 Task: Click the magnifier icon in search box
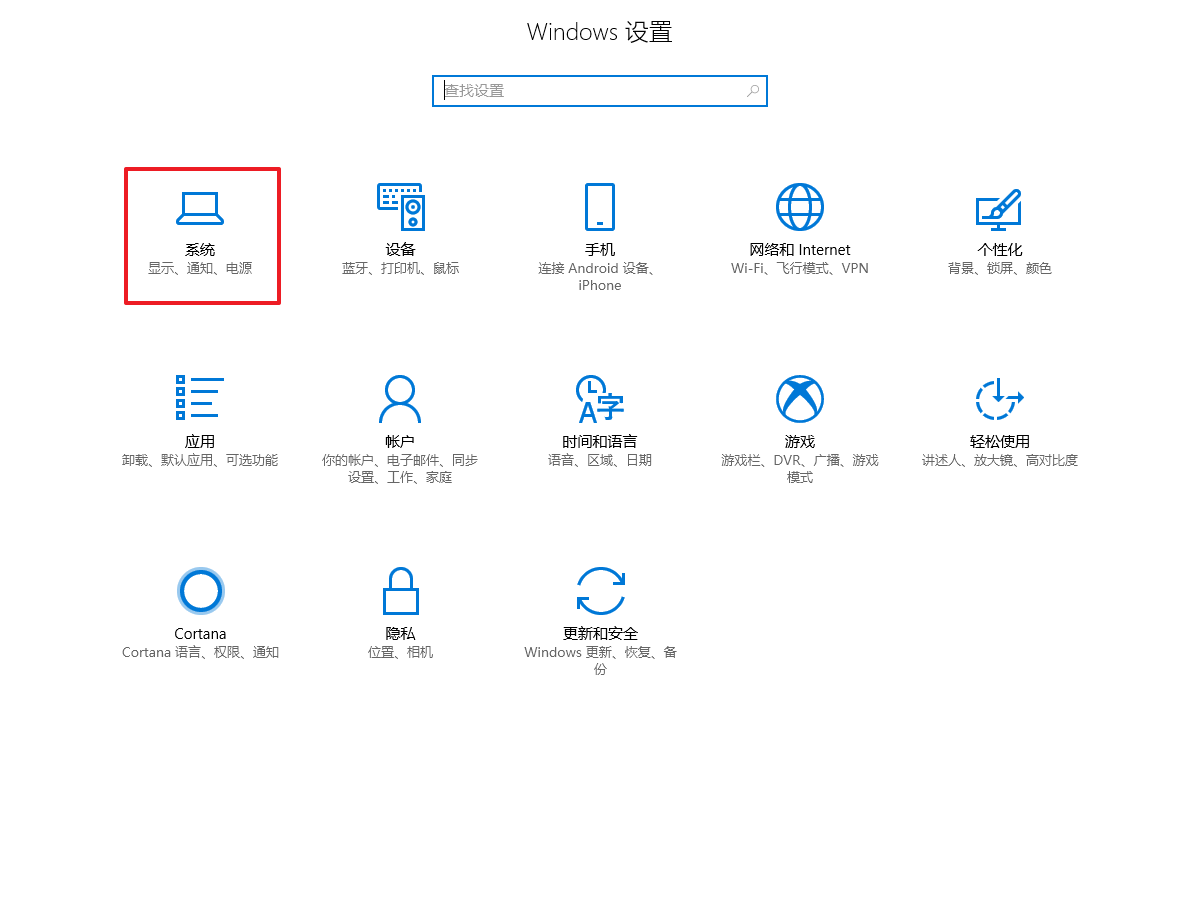click(x=753, y=91)
